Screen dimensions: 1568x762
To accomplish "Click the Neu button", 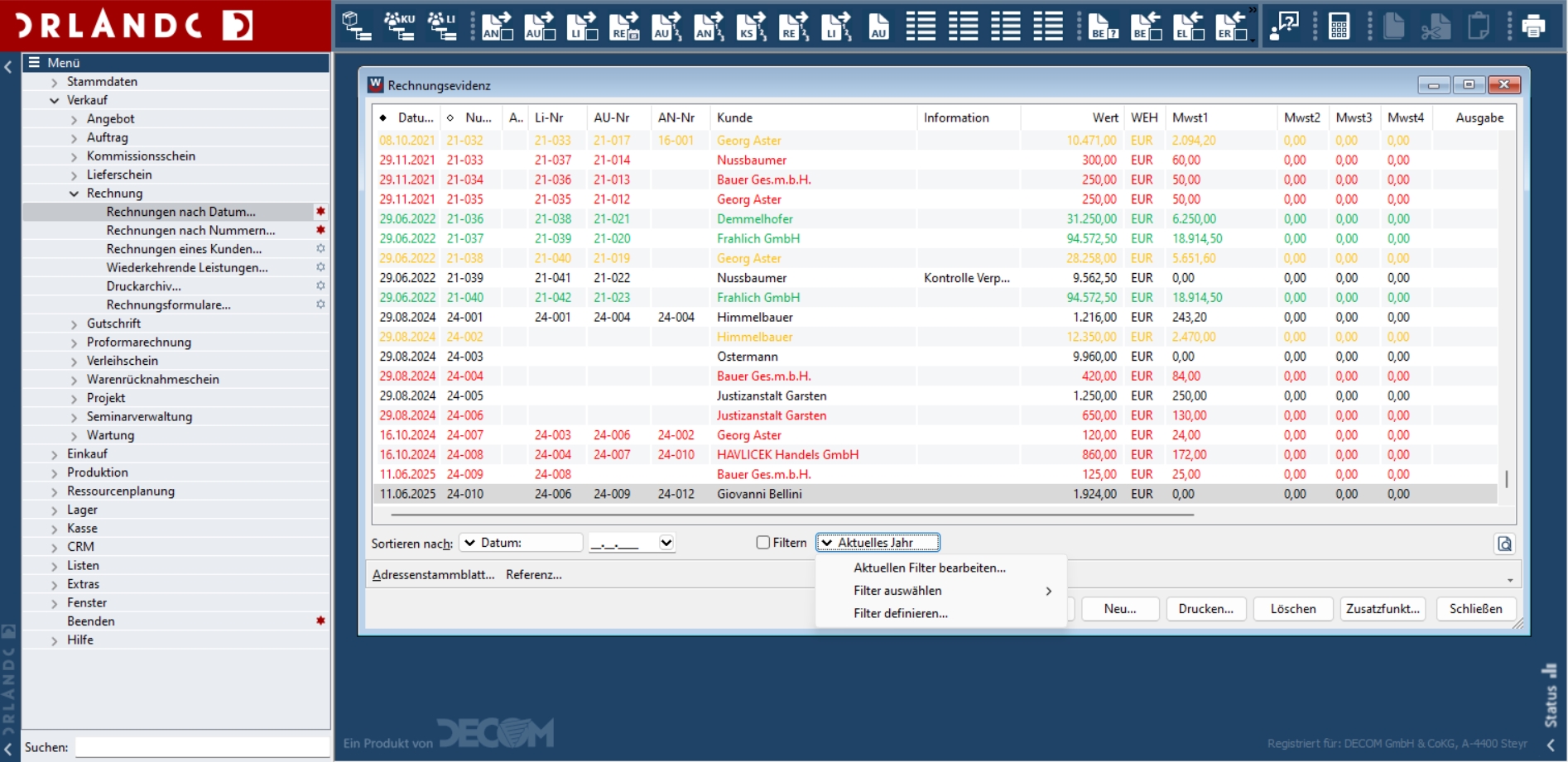I will 1119,609.
